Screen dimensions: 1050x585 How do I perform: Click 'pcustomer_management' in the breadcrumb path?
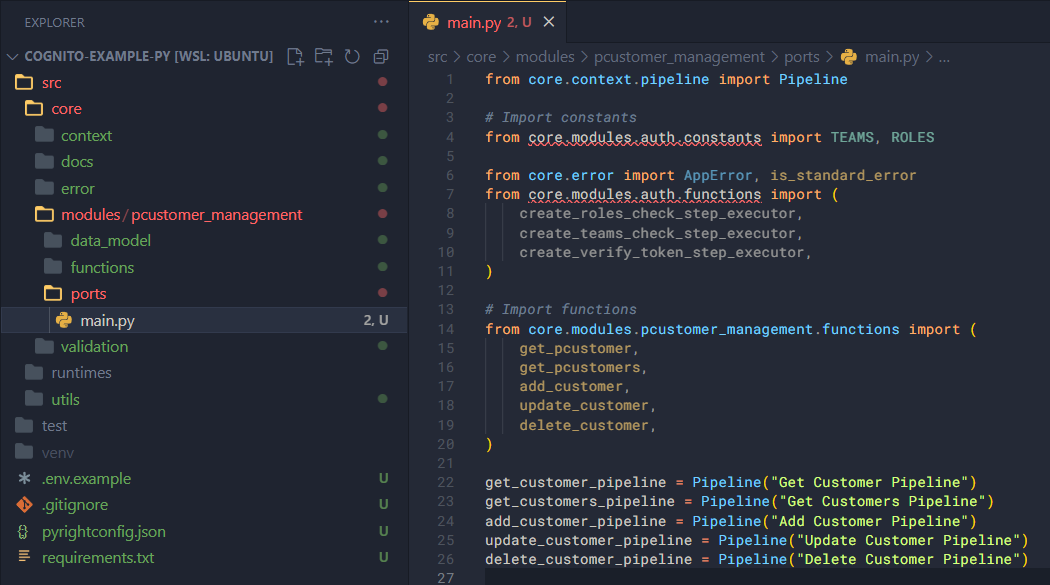[x=679, y=57]
